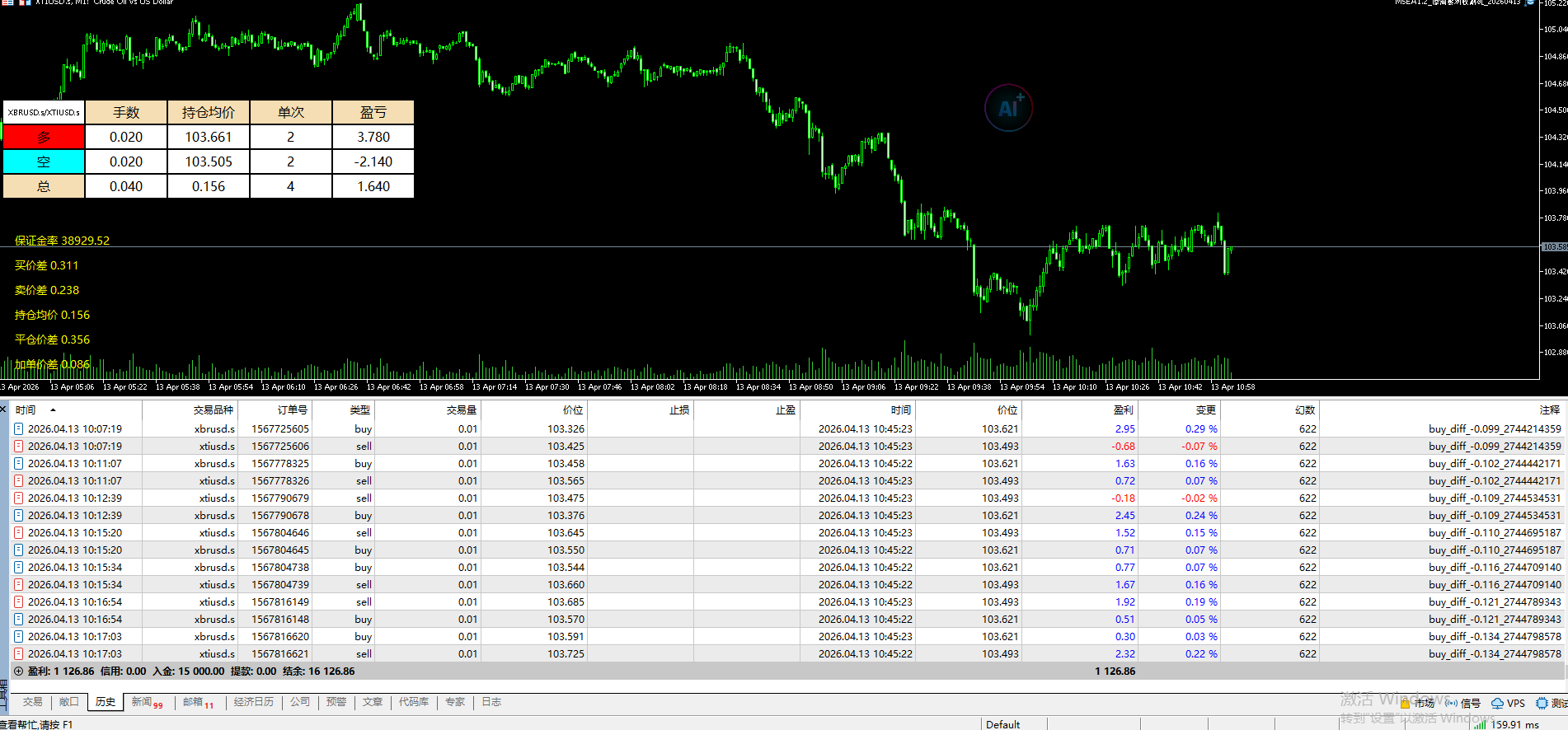1568x730 pixels.
Task: Open the 邮箱 tab
Action: tap(198, 702)
